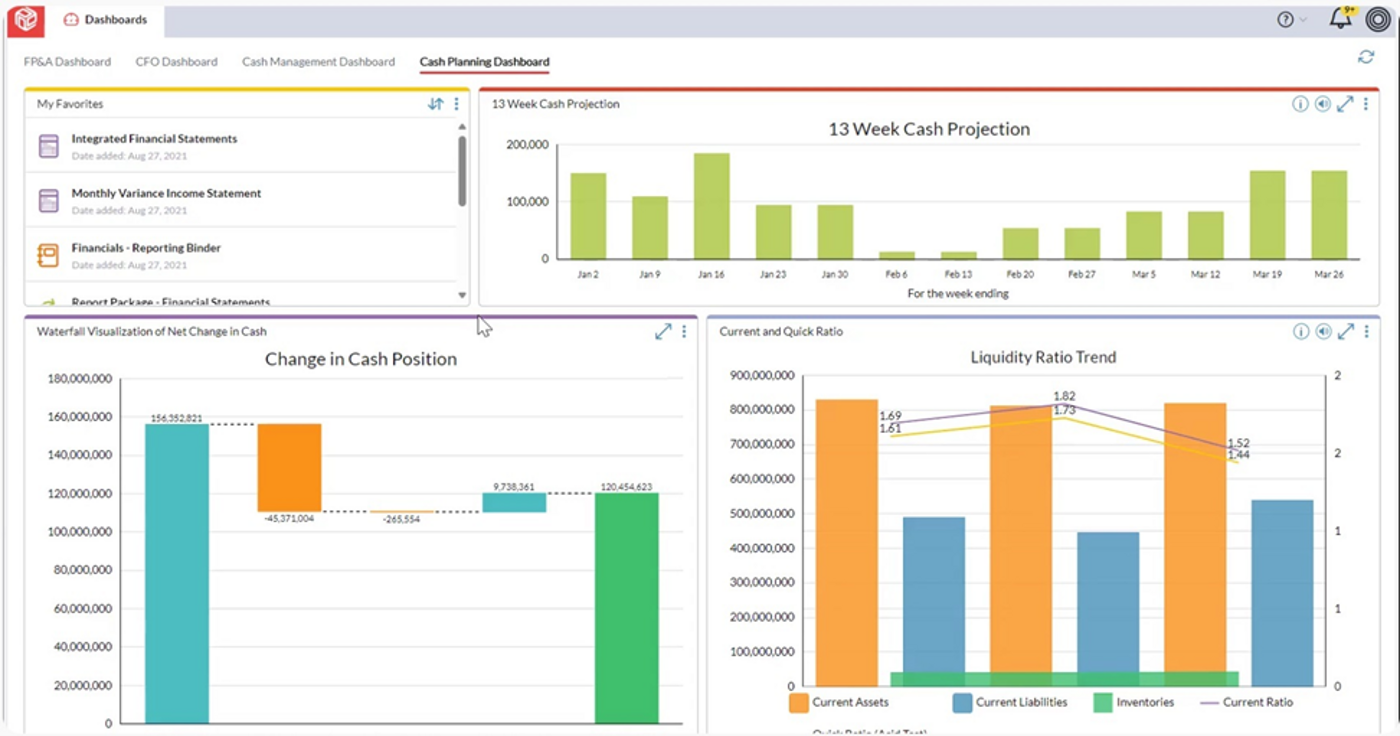Refresh the dashboard using the refresh icon
Image resolution: width=1400 pixels, height=736 pixels.
(1365, 57)
